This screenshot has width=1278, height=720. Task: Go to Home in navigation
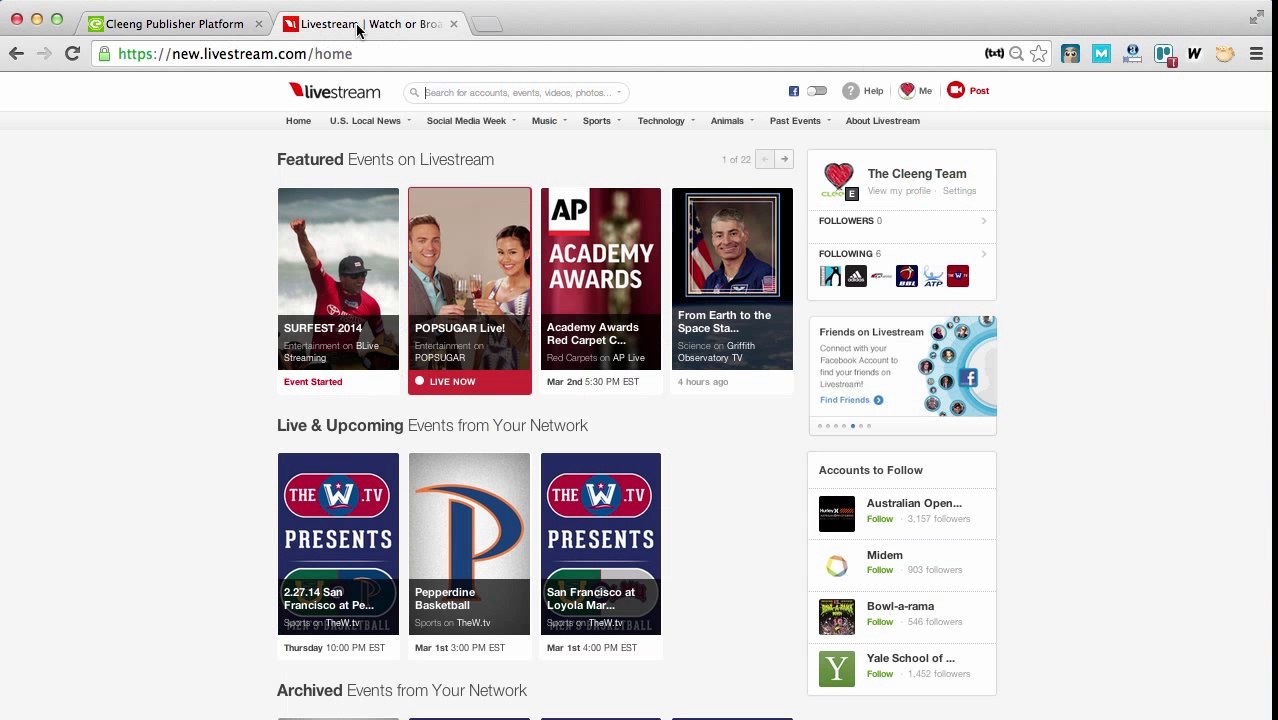pyautogui.click(x=298, y=121)
